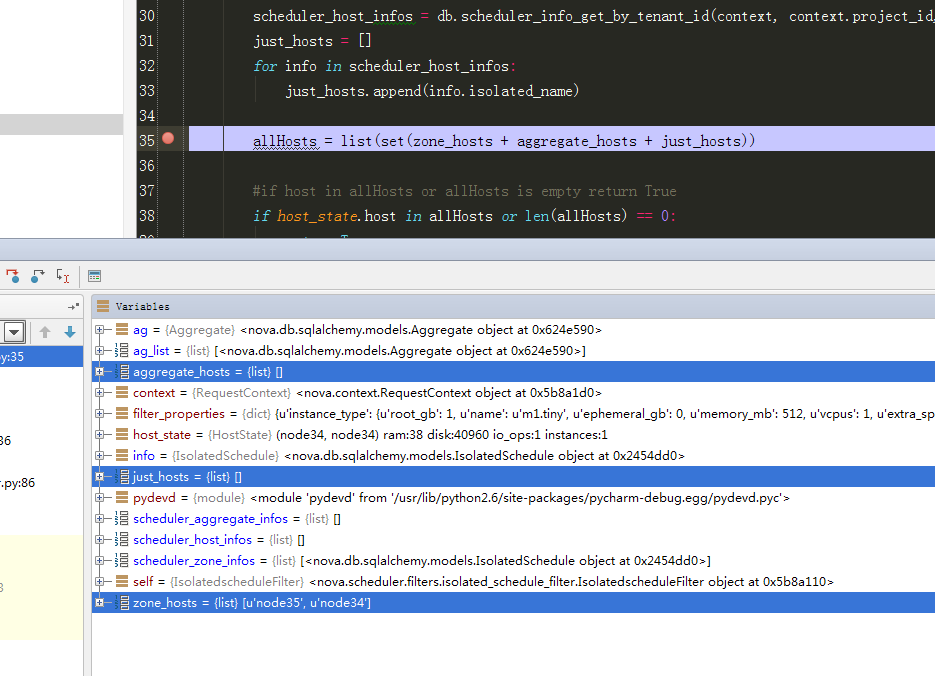Expand the pydevd module node
The image size is (935, 676).
[100, 497]
